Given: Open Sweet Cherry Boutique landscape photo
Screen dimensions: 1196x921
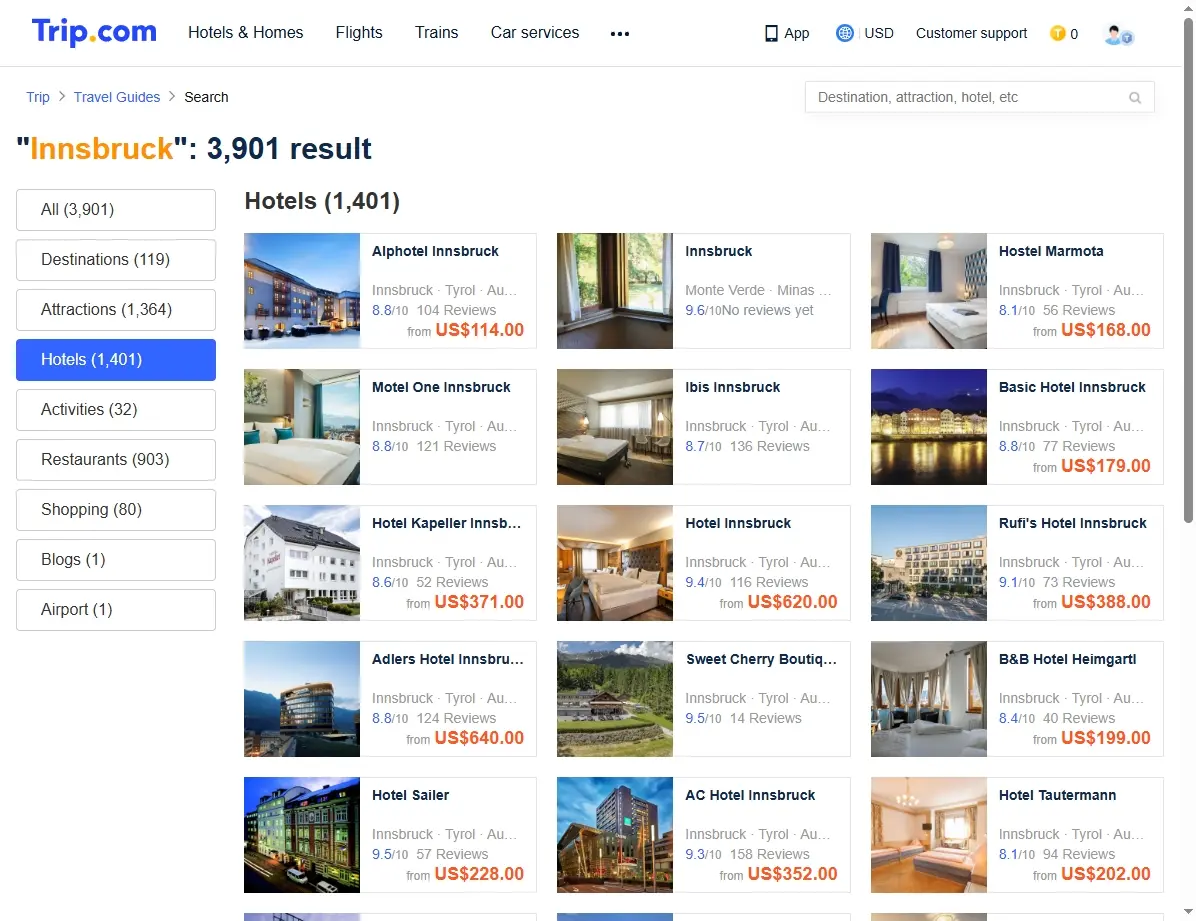Looking at the screenshot, I should [x=615, y=699].
